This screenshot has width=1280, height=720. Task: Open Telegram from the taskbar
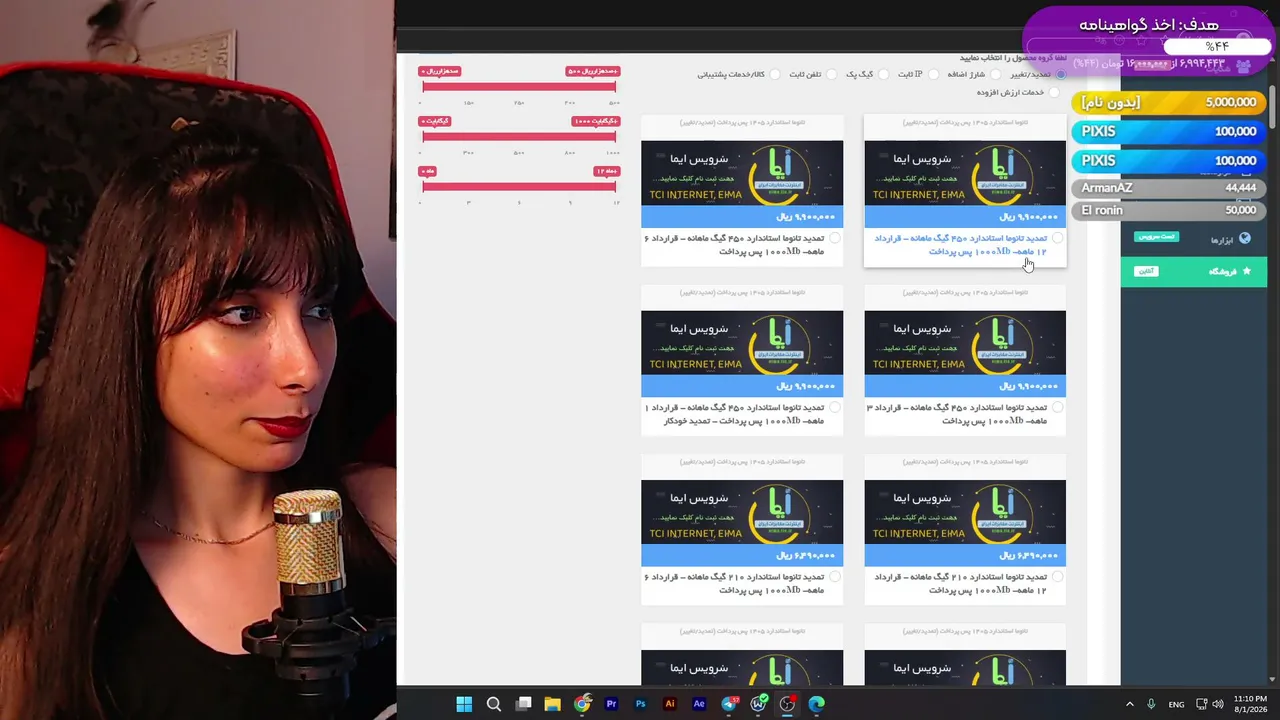point(729,704)
